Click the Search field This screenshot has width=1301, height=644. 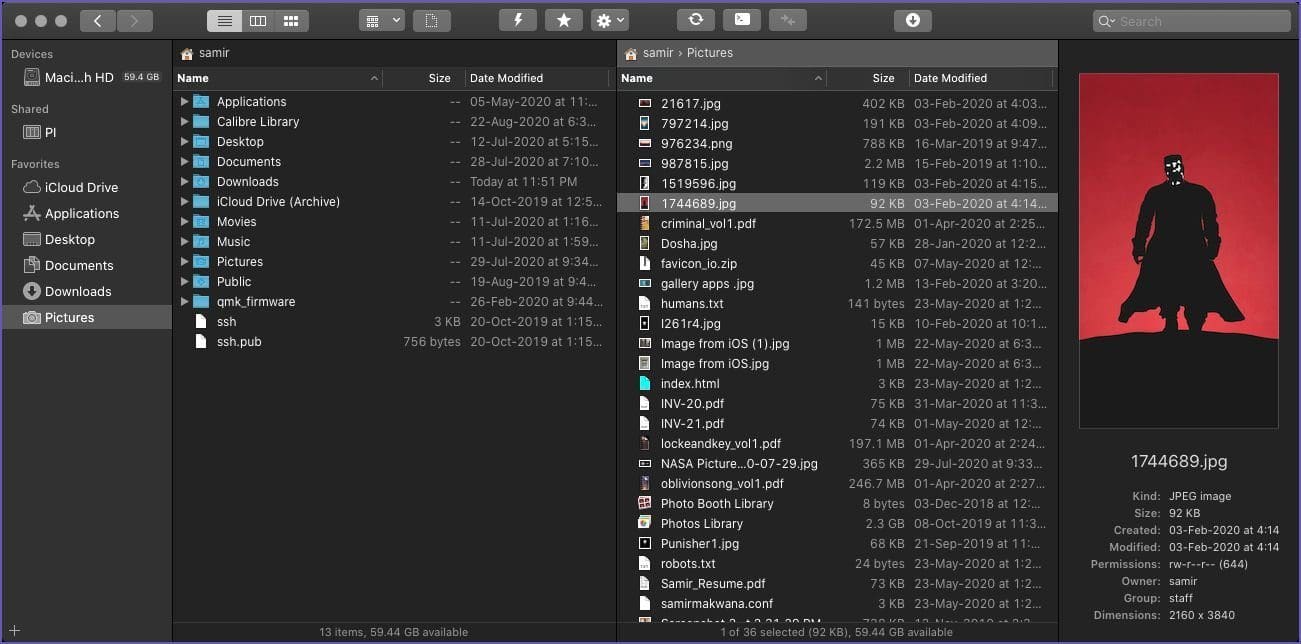1192,20
